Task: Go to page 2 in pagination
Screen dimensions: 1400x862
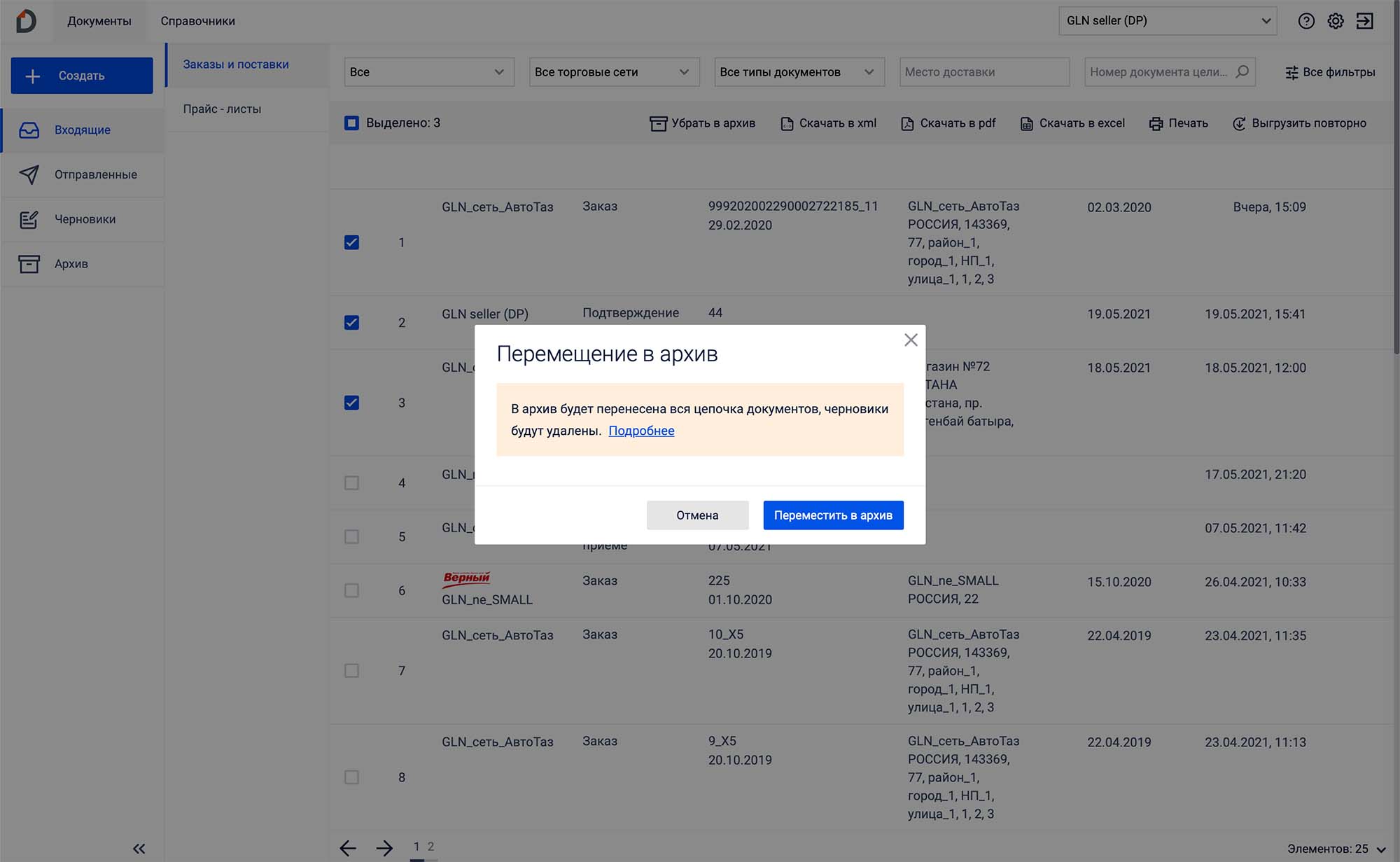Action: pos(430,847)
